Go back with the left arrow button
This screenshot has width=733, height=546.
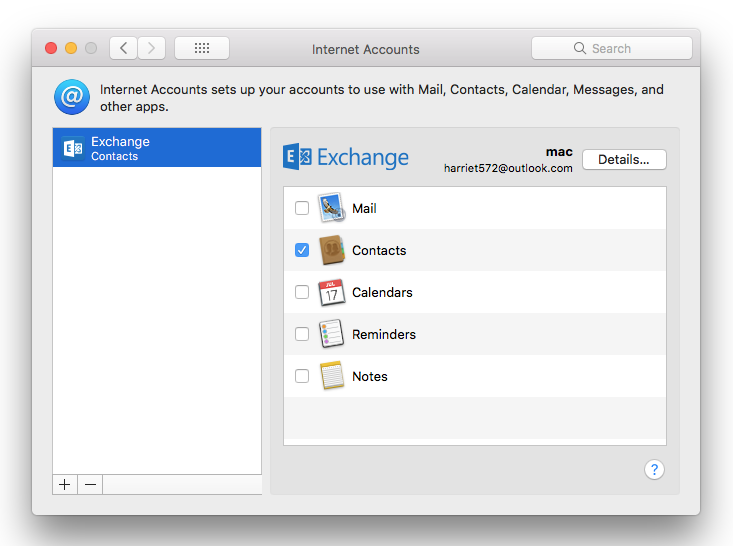coord(124,48)
